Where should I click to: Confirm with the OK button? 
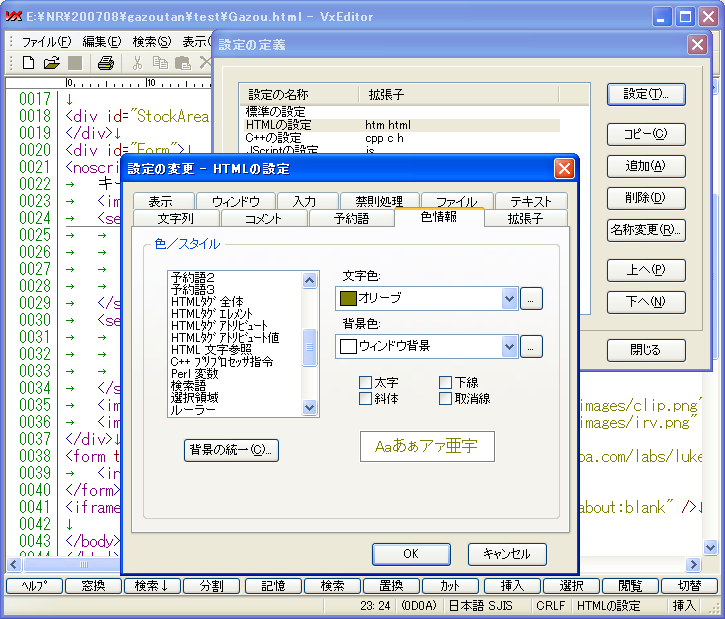pos(411,554)
